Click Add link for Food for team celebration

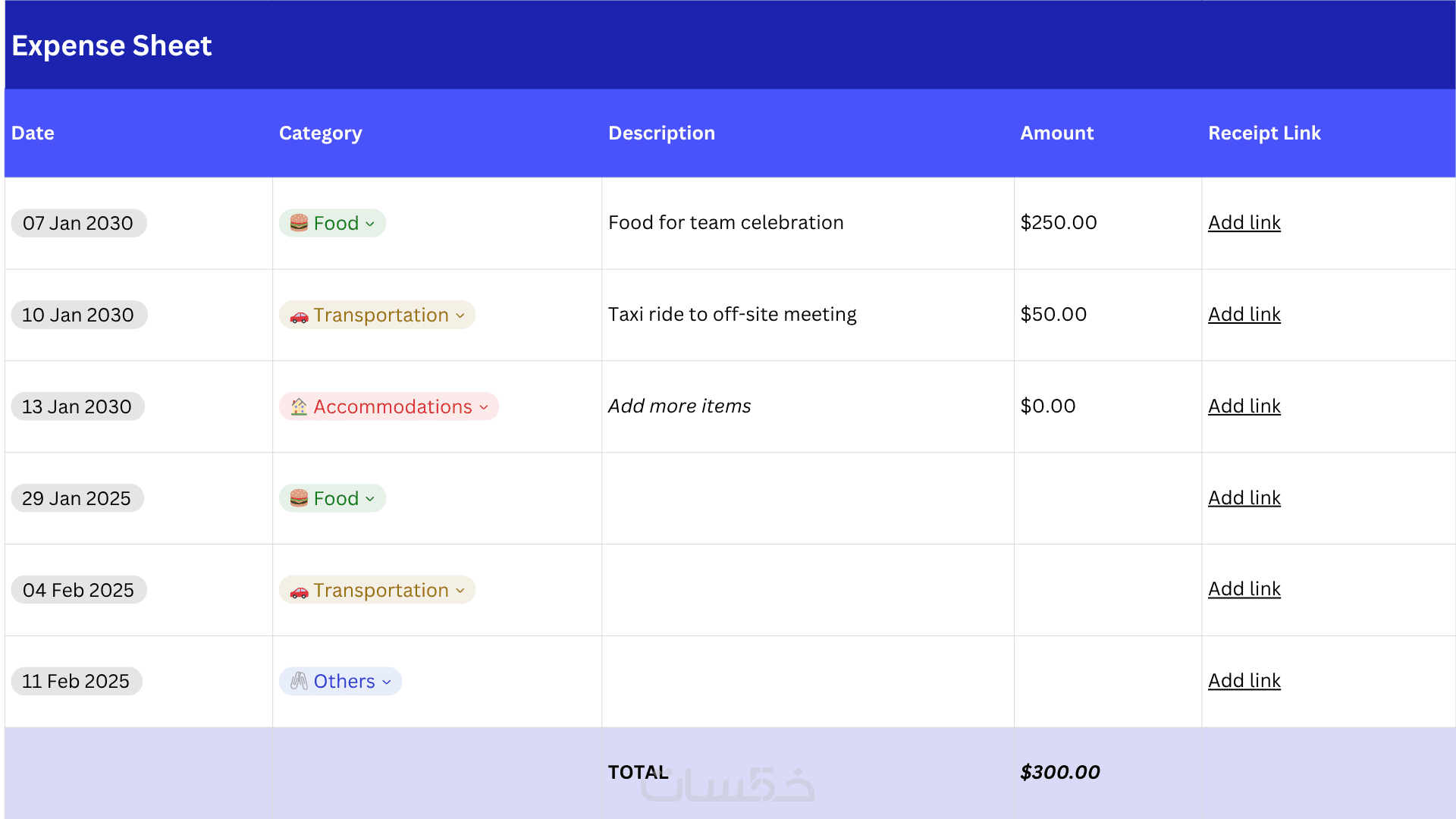[x=1244, y=222]
